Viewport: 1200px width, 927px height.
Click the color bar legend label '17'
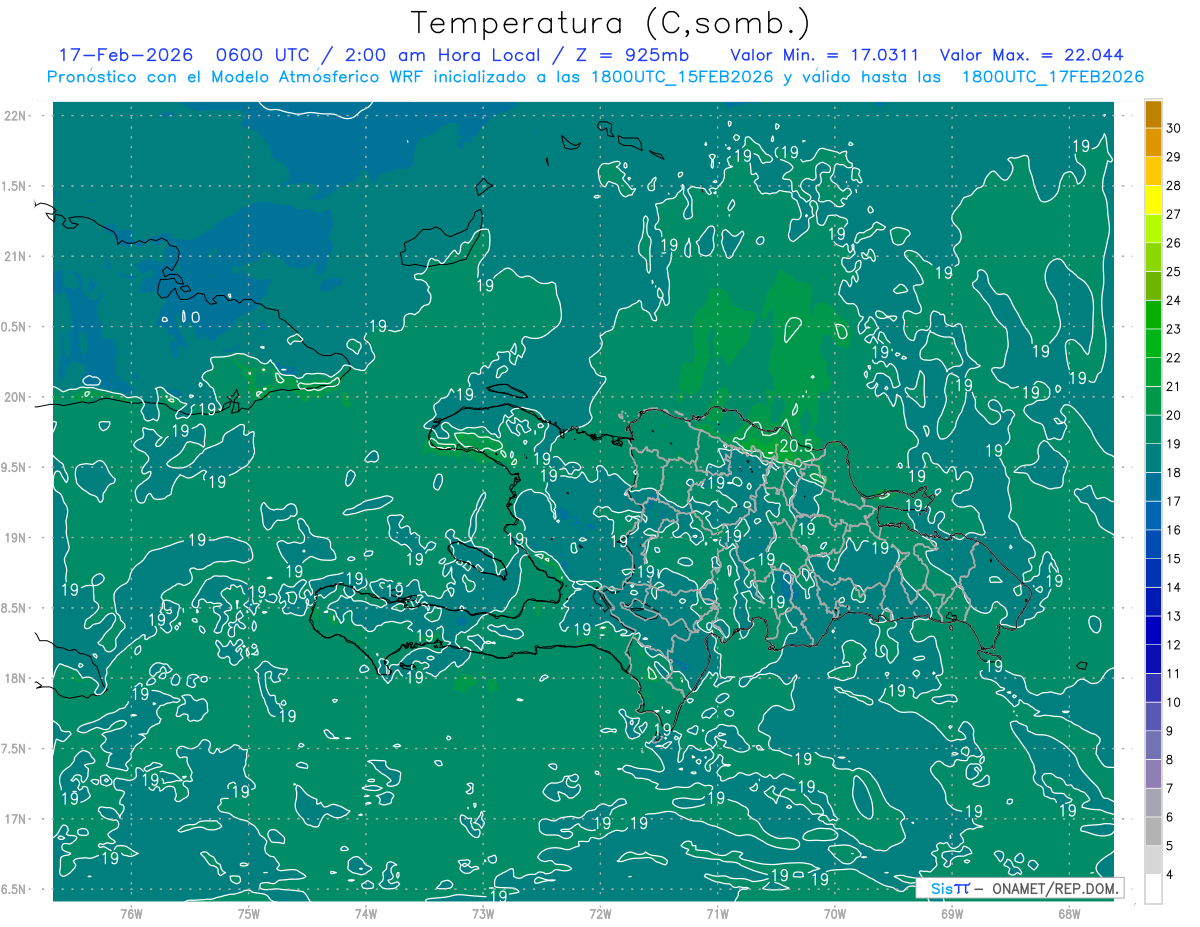1174,501
